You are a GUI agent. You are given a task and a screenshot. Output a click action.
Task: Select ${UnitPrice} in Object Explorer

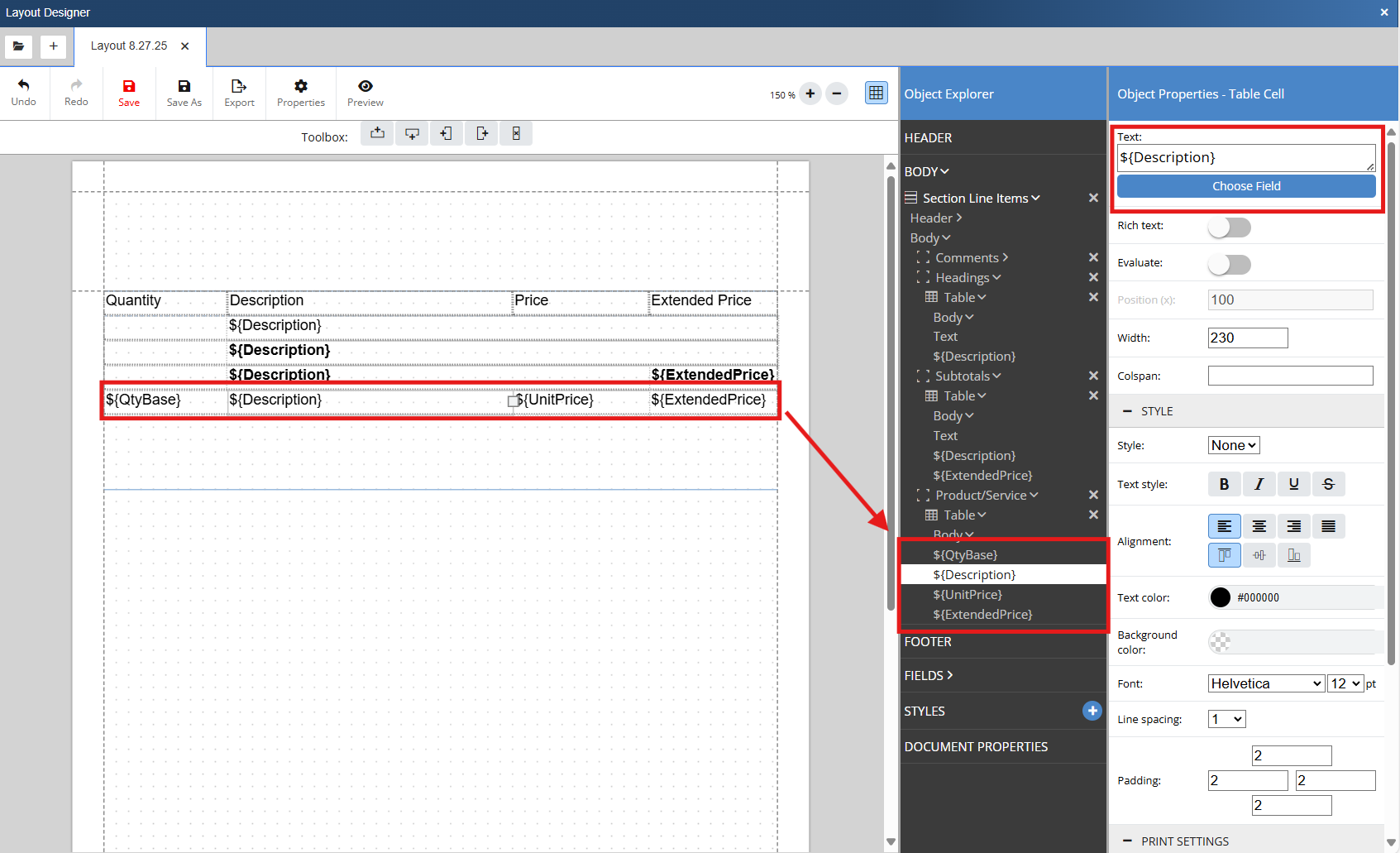[967, 595]
